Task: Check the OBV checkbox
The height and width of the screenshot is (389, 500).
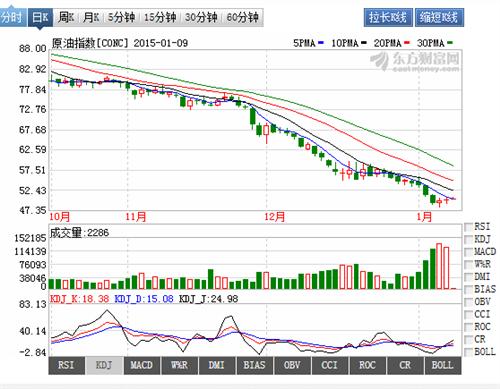Action: click(468, 302)
